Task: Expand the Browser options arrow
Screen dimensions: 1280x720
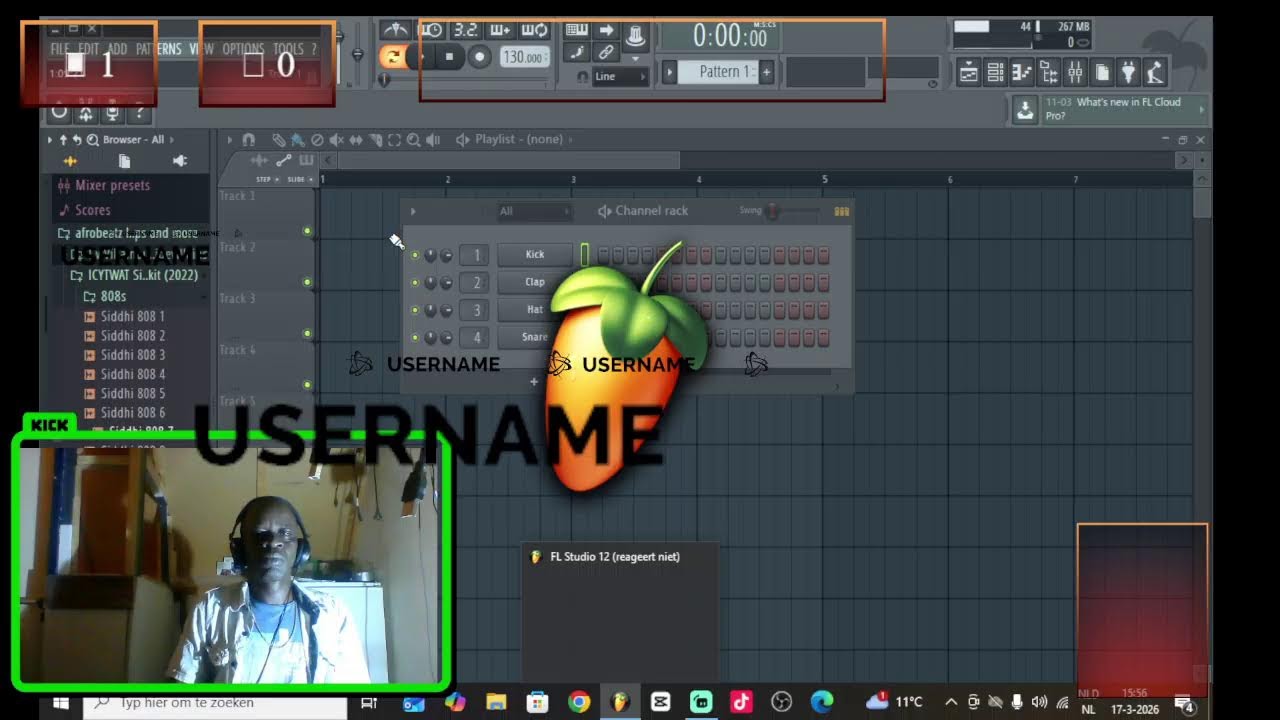Action: click(50, 140)
